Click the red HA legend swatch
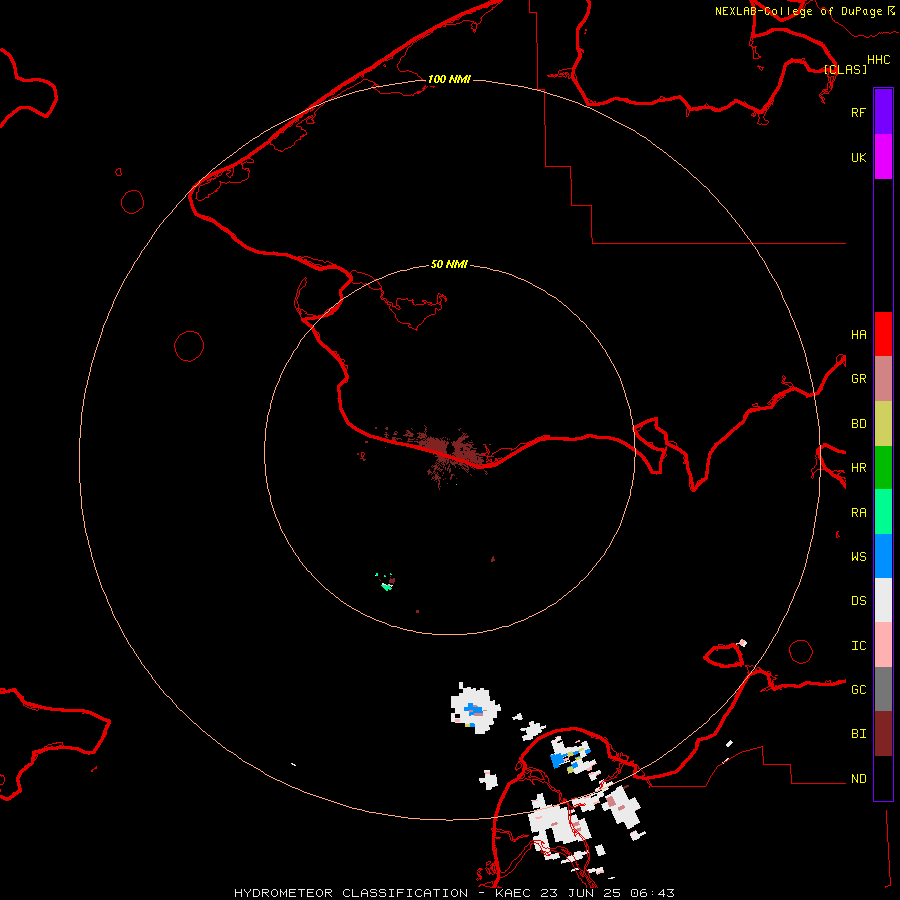The width and height of the screenshot is (900, 900). point(883,334)
